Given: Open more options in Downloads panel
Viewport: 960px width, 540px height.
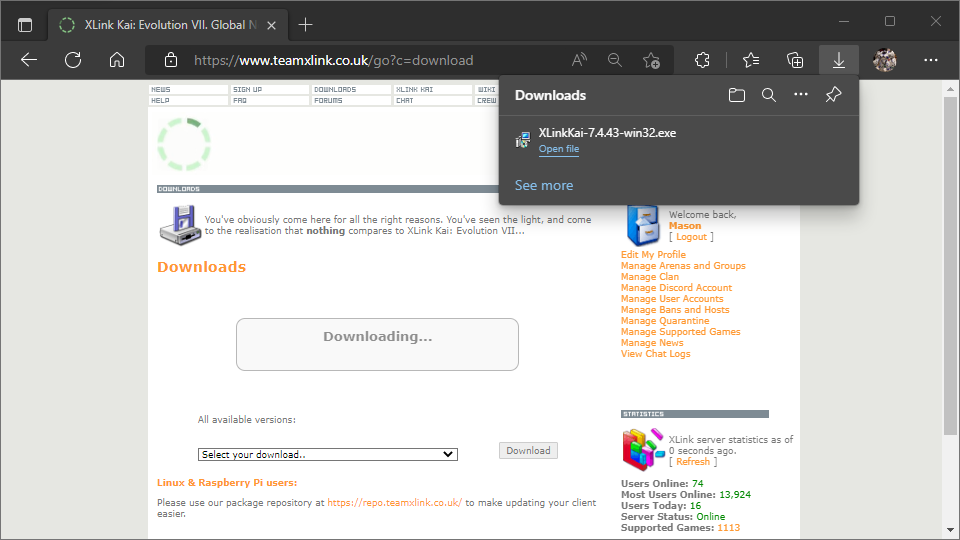Looking at the screenshot, I should [801, 96].
